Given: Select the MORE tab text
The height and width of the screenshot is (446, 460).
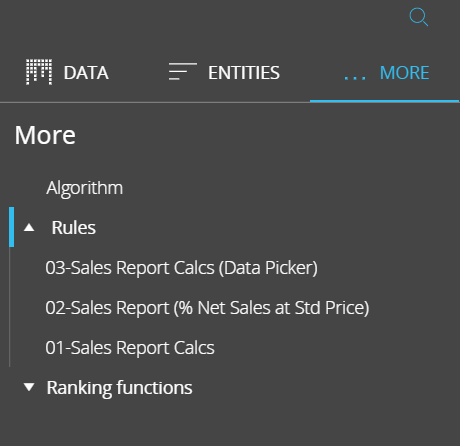Looking at the screenshot, I should point(404,73).
